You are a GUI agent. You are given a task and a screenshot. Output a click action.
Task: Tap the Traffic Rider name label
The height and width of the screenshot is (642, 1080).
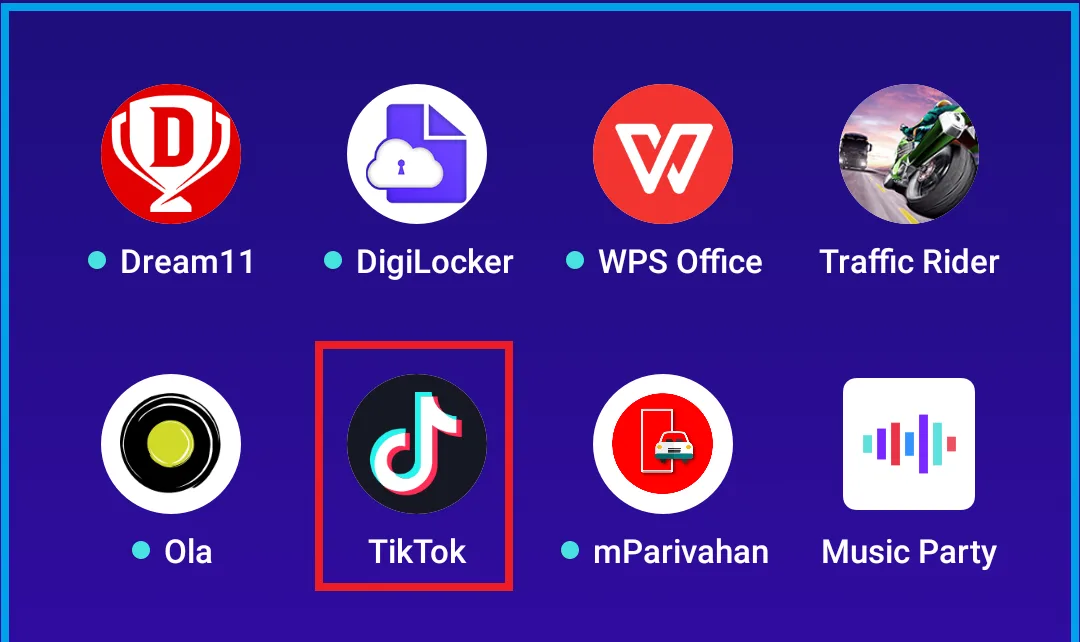tap(909, 262)
